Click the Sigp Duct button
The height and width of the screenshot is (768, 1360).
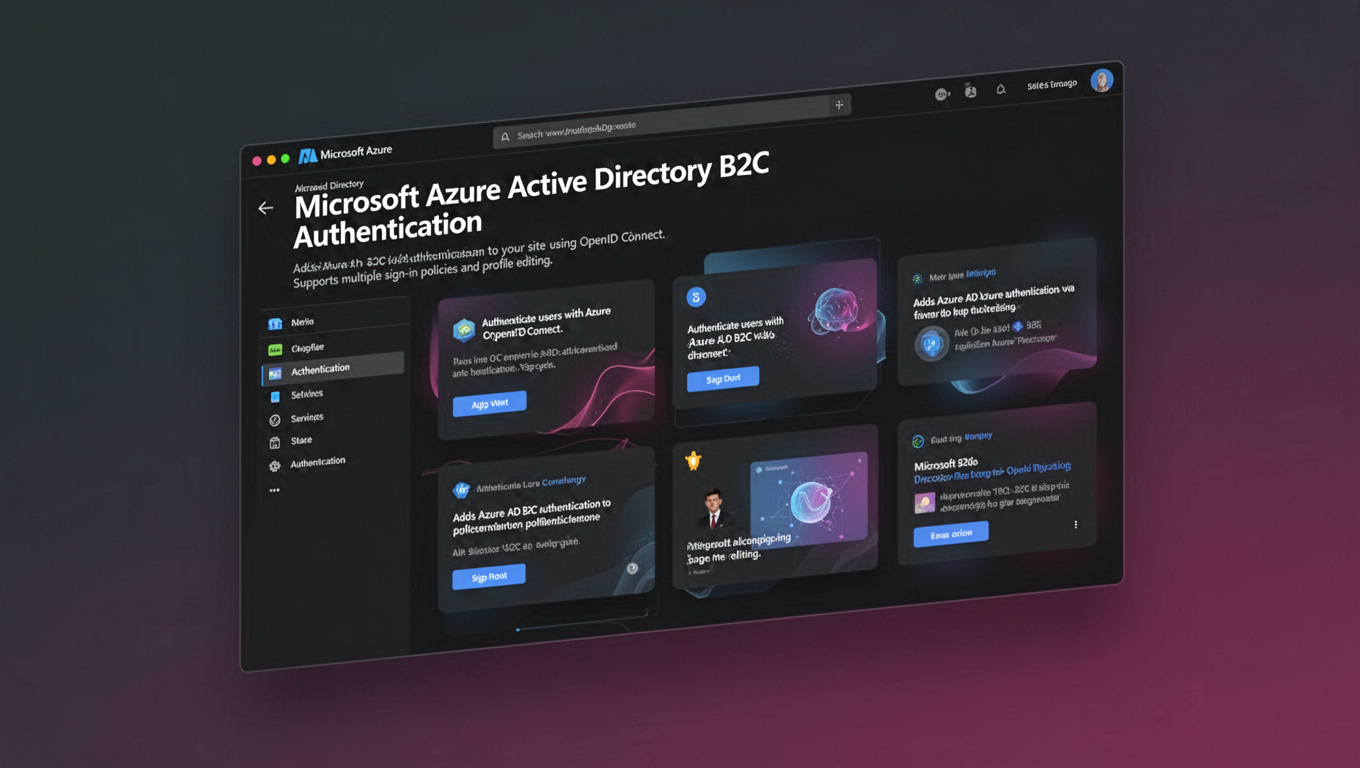pyautogui.click(x=723, y=379)
